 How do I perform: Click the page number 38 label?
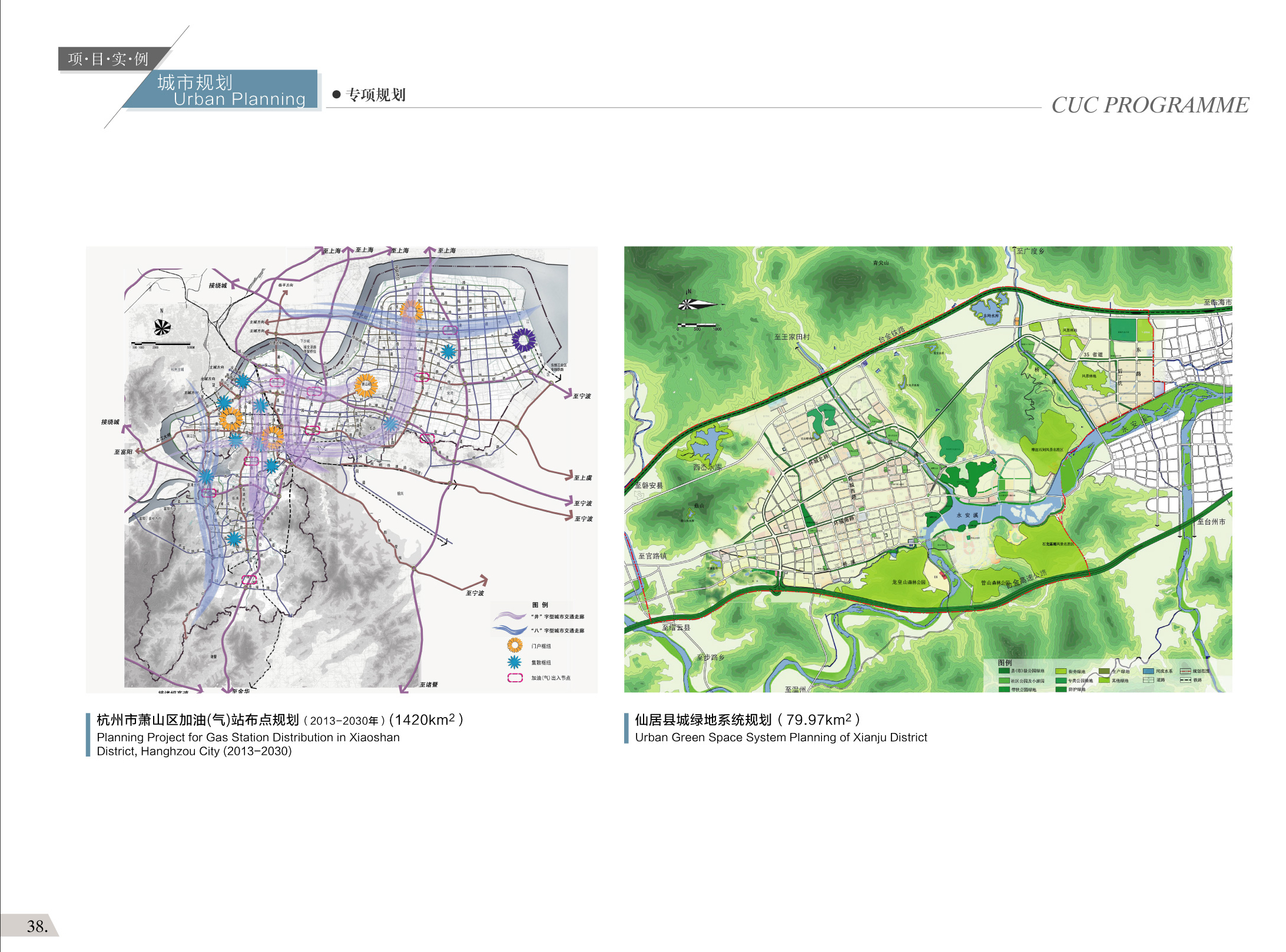[x=37, y=926]
